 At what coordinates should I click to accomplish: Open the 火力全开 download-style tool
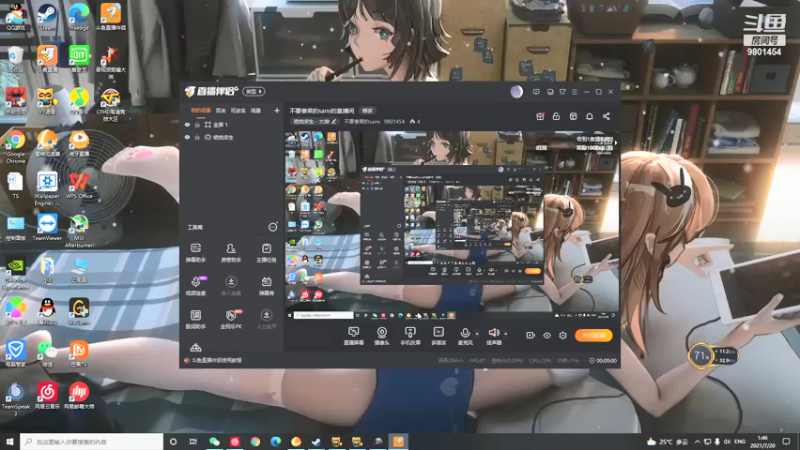click(x=266, y=319)
